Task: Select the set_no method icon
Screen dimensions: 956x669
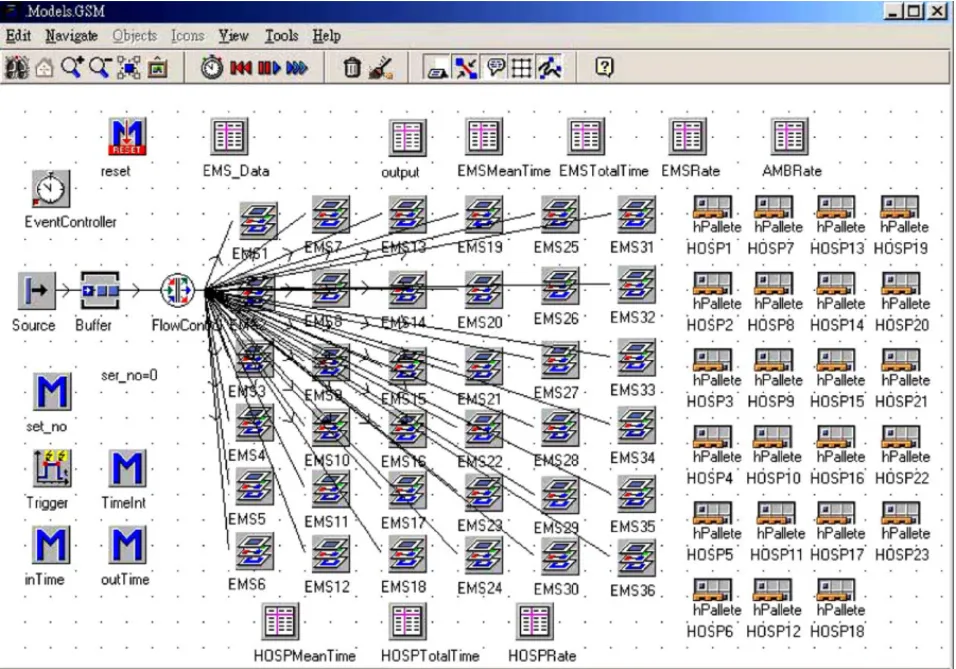Action: coord(51,392)
